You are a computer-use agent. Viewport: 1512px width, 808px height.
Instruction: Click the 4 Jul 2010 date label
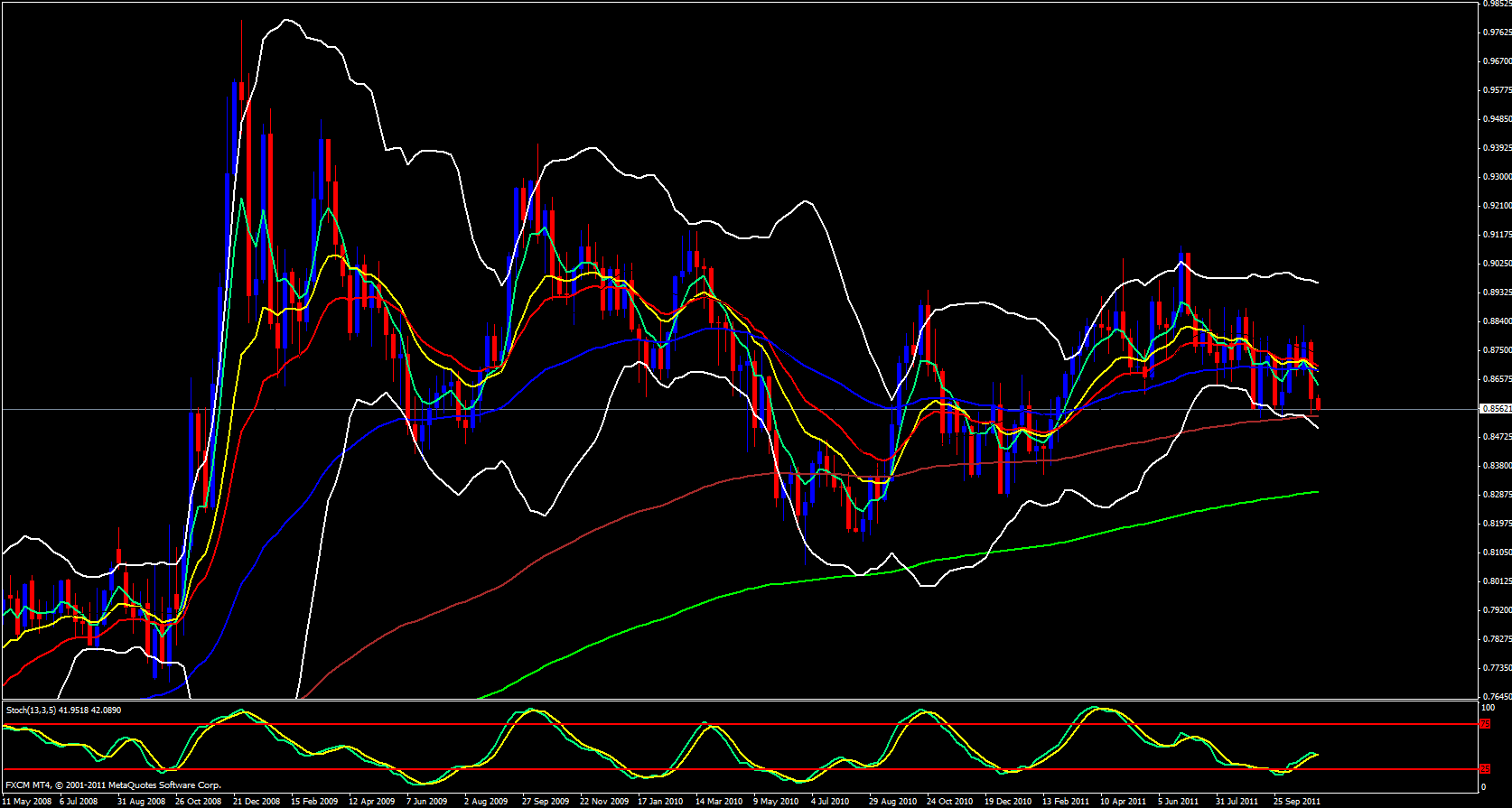pyautogui.click(x=830, y=802)
